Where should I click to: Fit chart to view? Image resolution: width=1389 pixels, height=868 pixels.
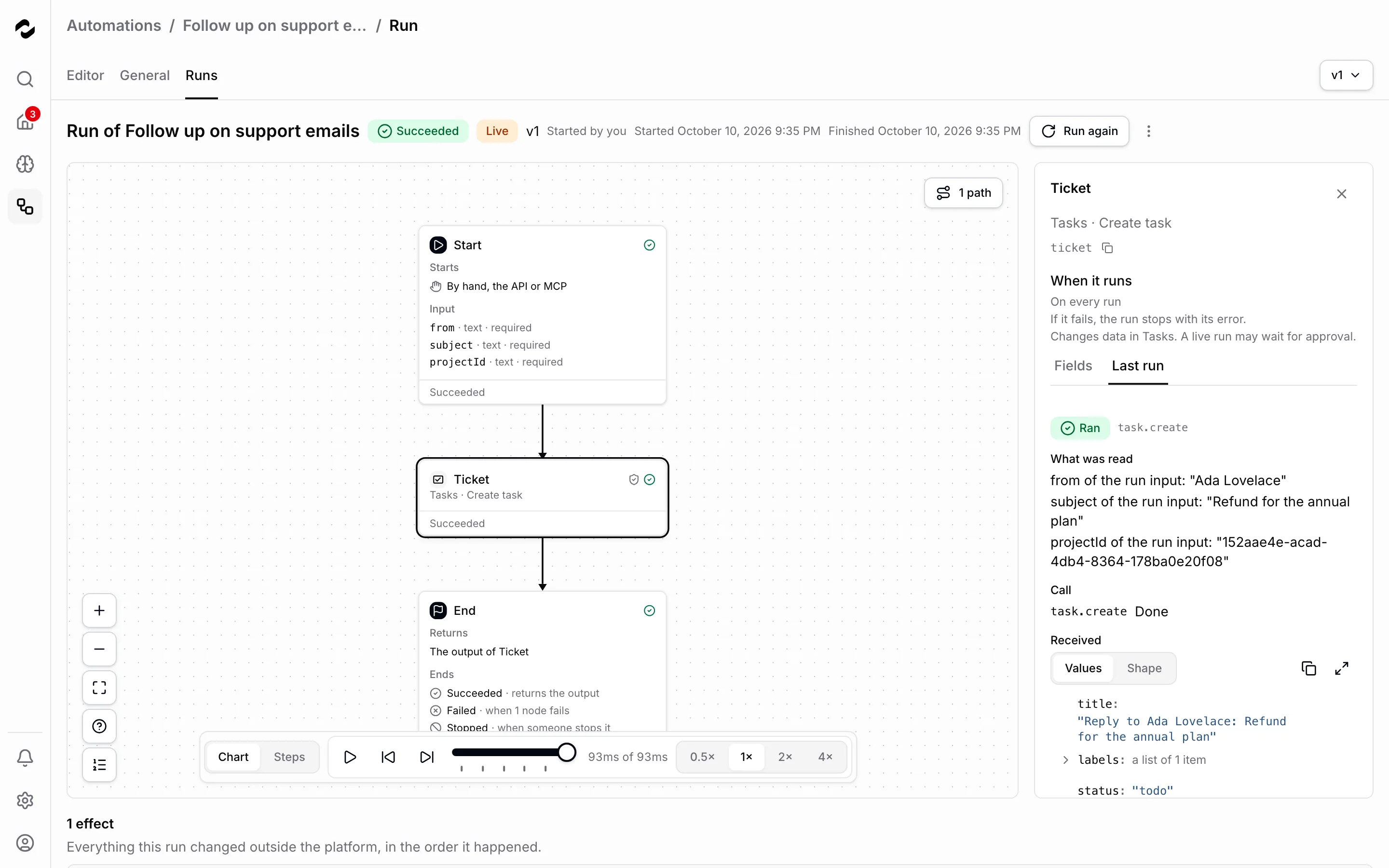click(x=99, y=688)
